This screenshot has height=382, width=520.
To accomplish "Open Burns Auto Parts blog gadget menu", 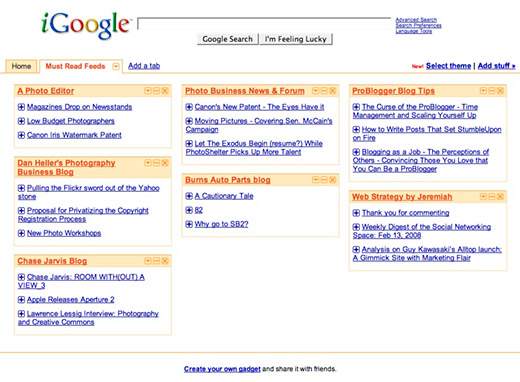I will [315, 180].
